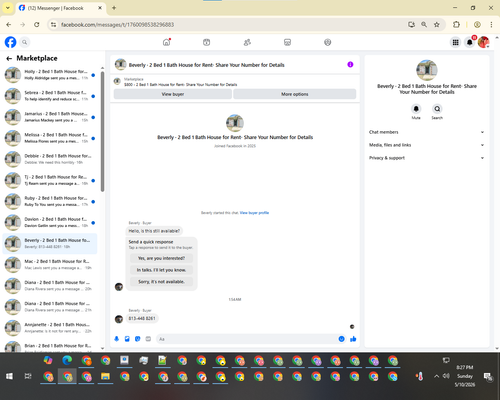Open File Explorer from the taskbar
This screenshot has height=400, width=500.
105,376
